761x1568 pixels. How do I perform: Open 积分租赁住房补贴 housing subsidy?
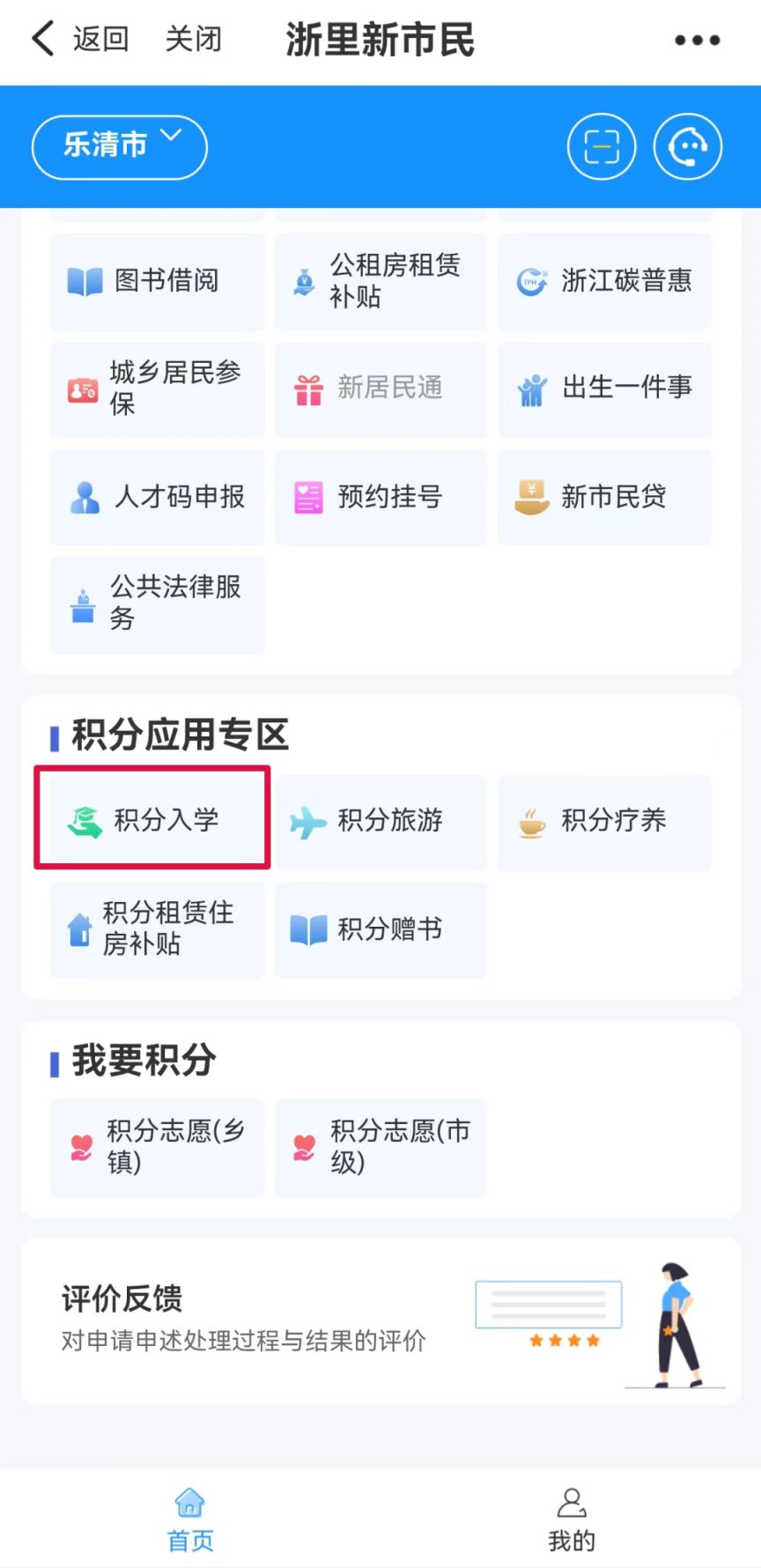pyautogui.click(x=157, y=929)
